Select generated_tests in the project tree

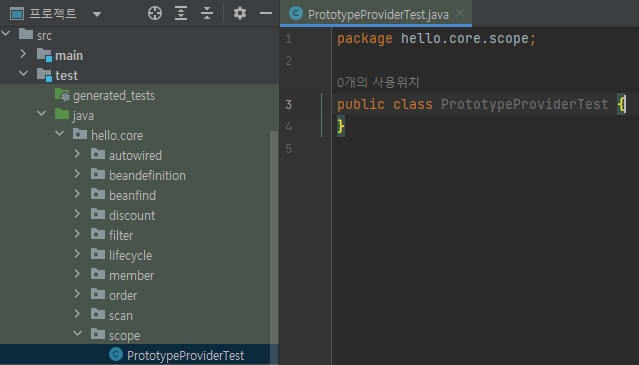(114, 96)
